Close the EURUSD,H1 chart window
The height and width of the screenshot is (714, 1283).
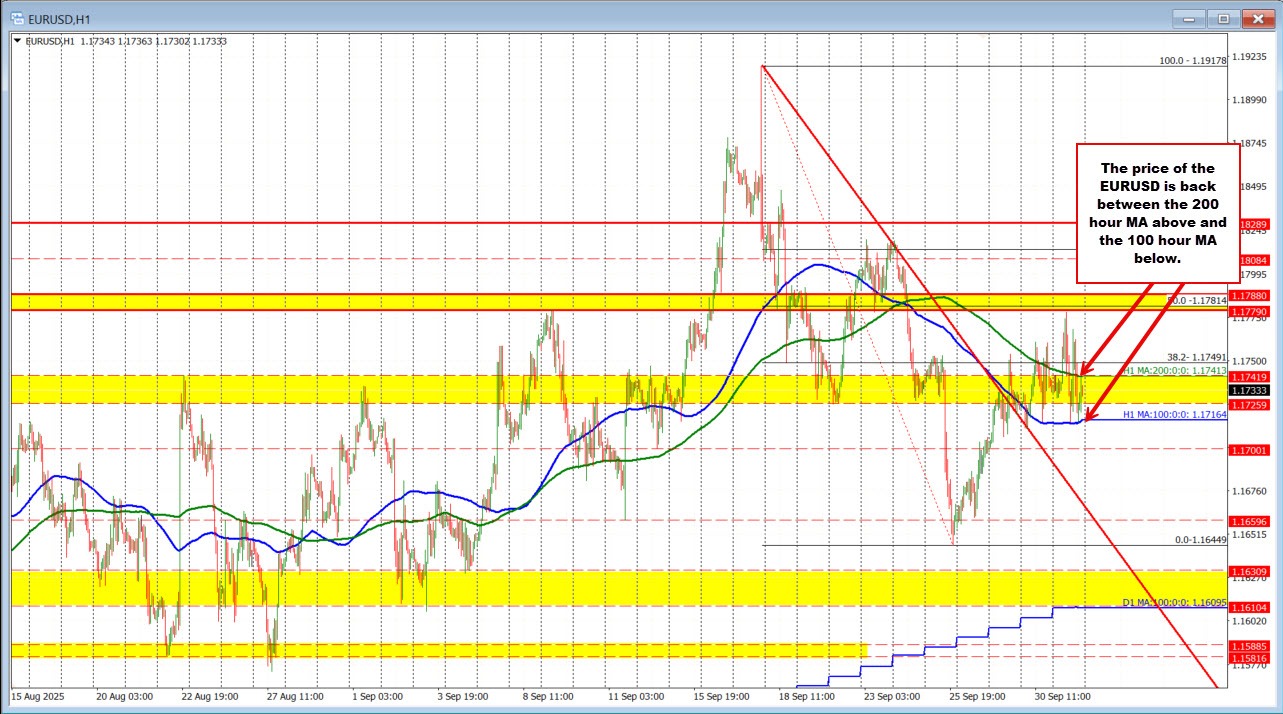point(1255,18)
